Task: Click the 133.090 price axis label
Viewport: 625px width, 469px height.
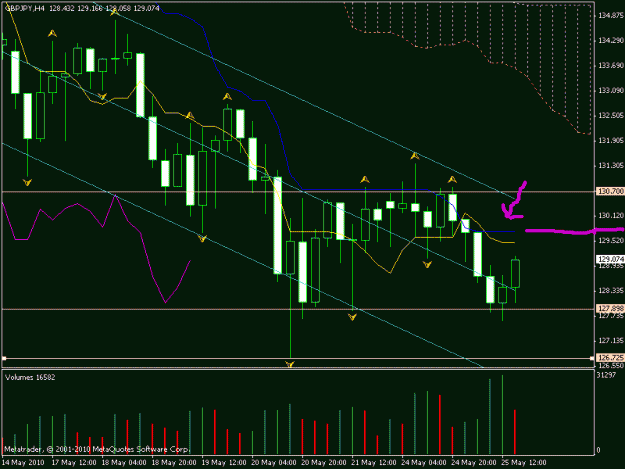Action: 611,90
